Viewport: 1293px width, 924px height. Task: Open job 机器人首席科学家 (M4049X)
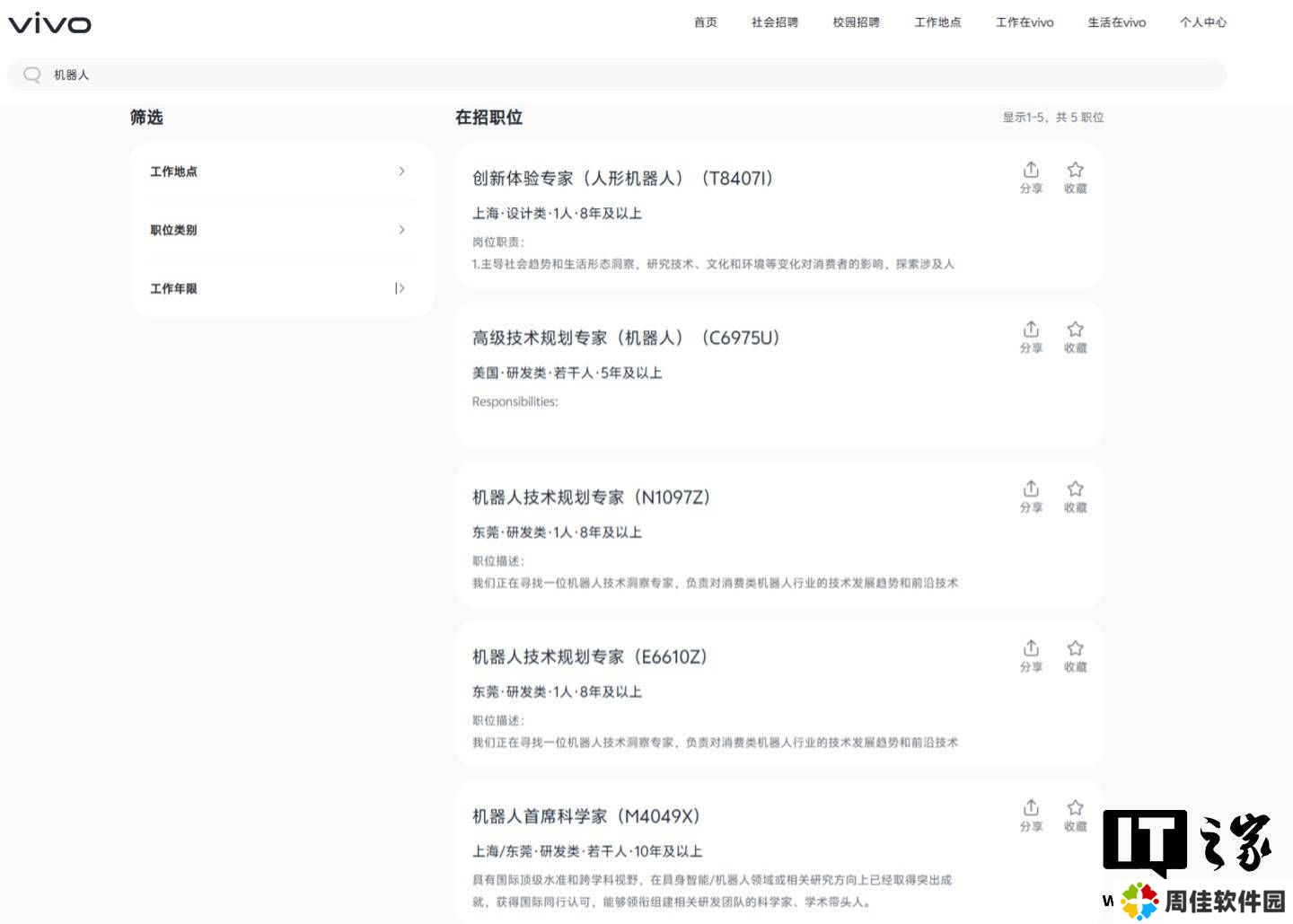586,816
